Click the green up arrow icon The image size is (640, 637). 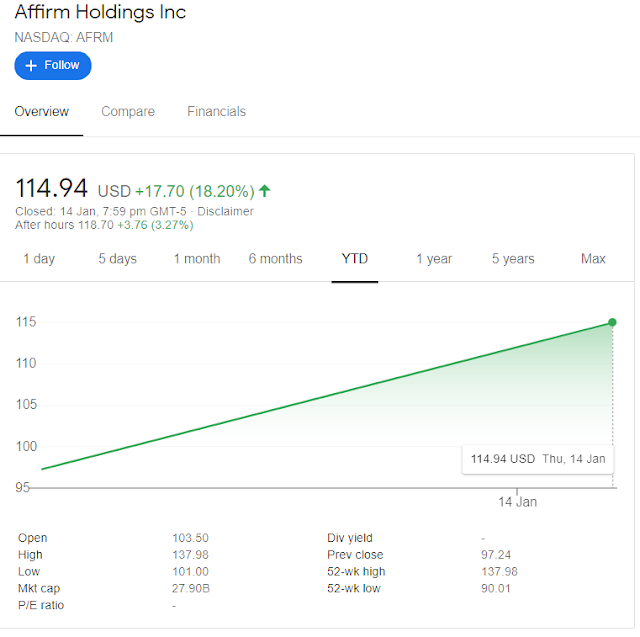pos(265,191)
